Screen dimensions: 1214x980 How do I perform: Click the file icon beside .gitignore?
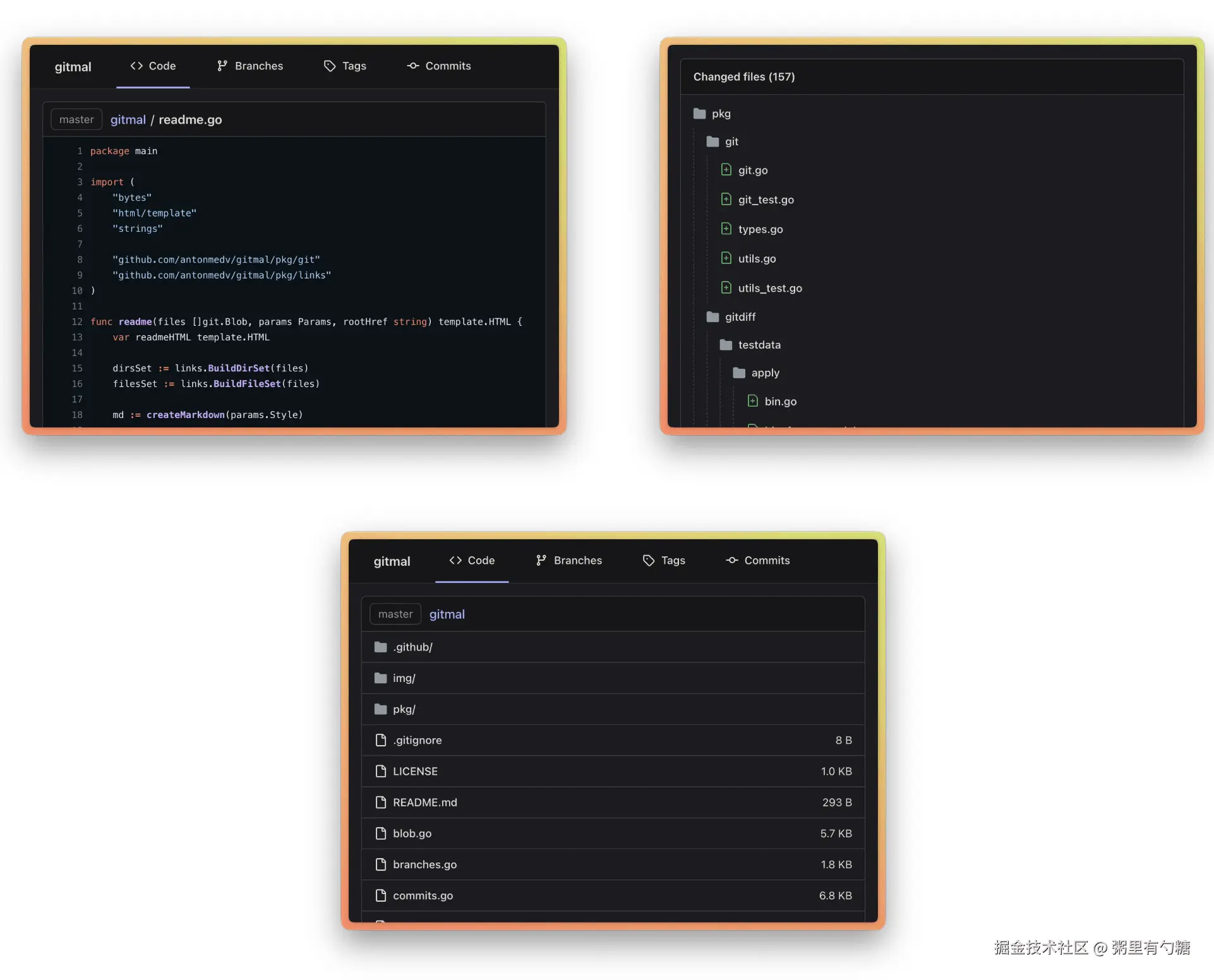pyautogui.click(x=380, y=740)
